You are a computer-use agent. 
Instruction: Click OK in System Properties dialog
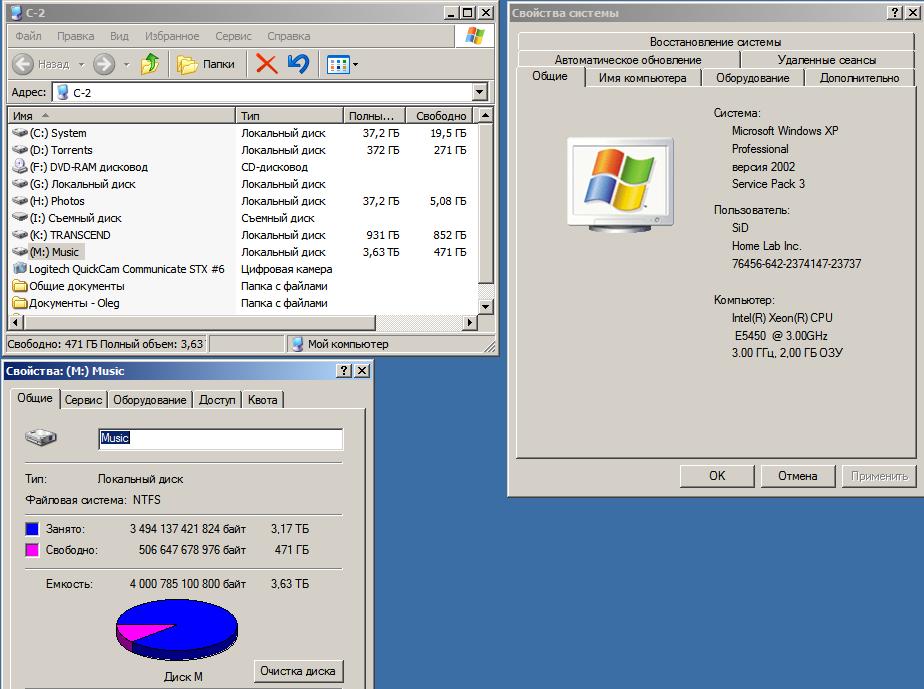pyautogui.click(x=717, y=476)
